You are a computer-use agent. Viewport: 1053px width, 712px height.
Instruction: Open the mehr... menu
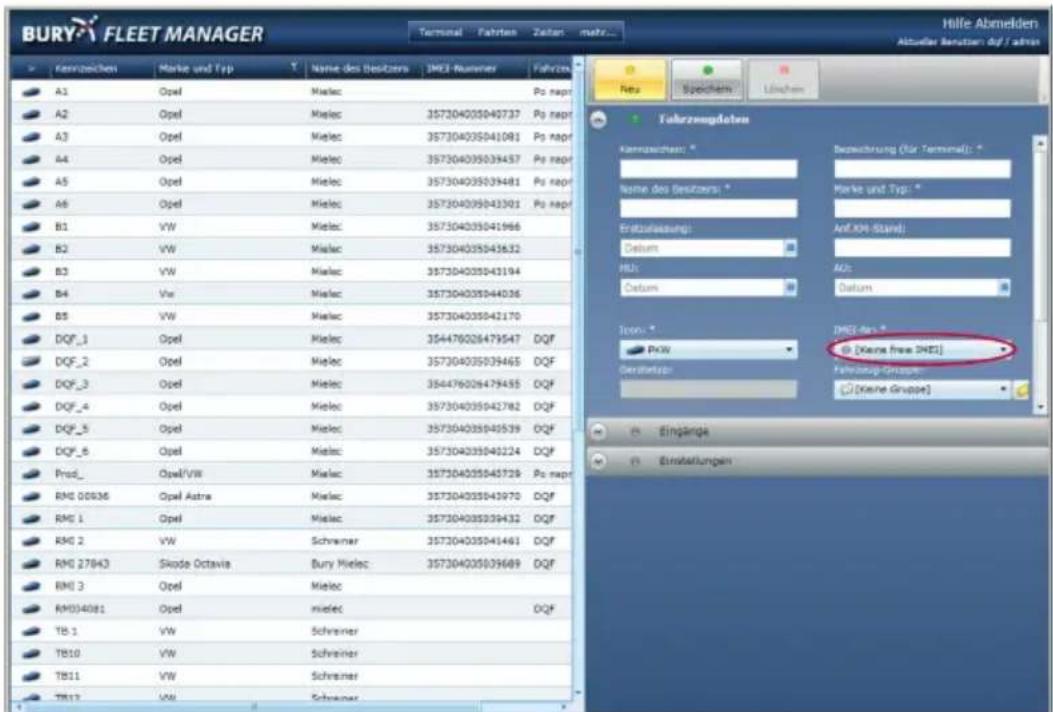(x=597, y=32)
